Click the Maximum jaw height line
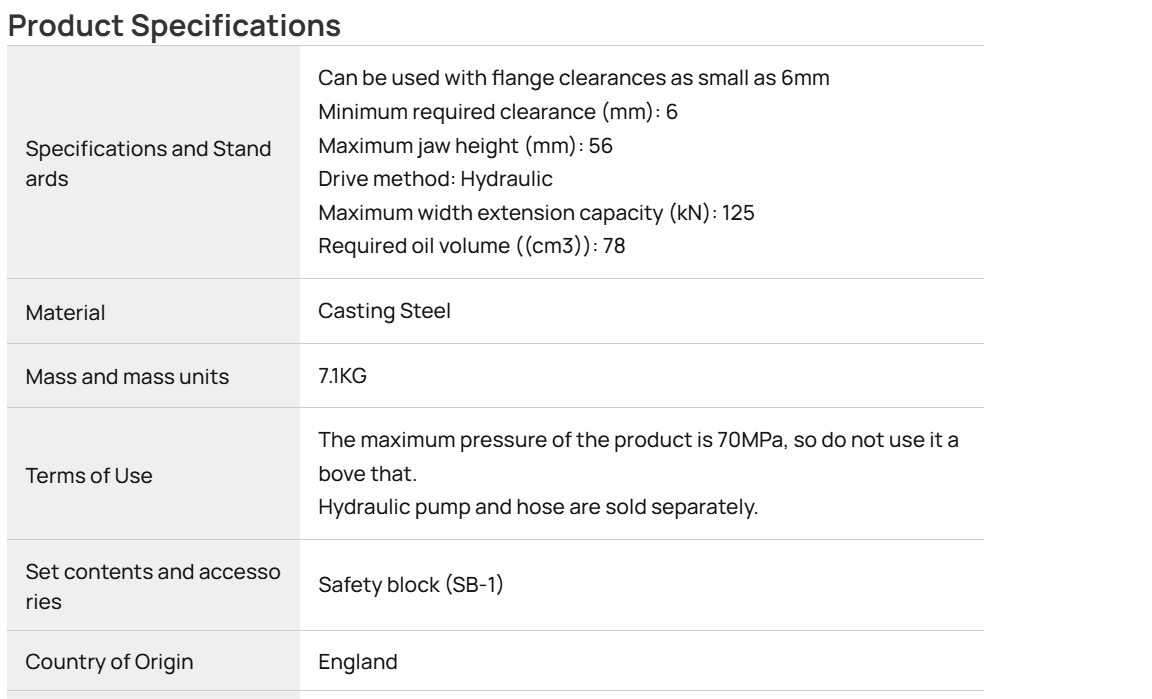The height and width of the screenshot is (699, 1152). click(x=465, y=146)
